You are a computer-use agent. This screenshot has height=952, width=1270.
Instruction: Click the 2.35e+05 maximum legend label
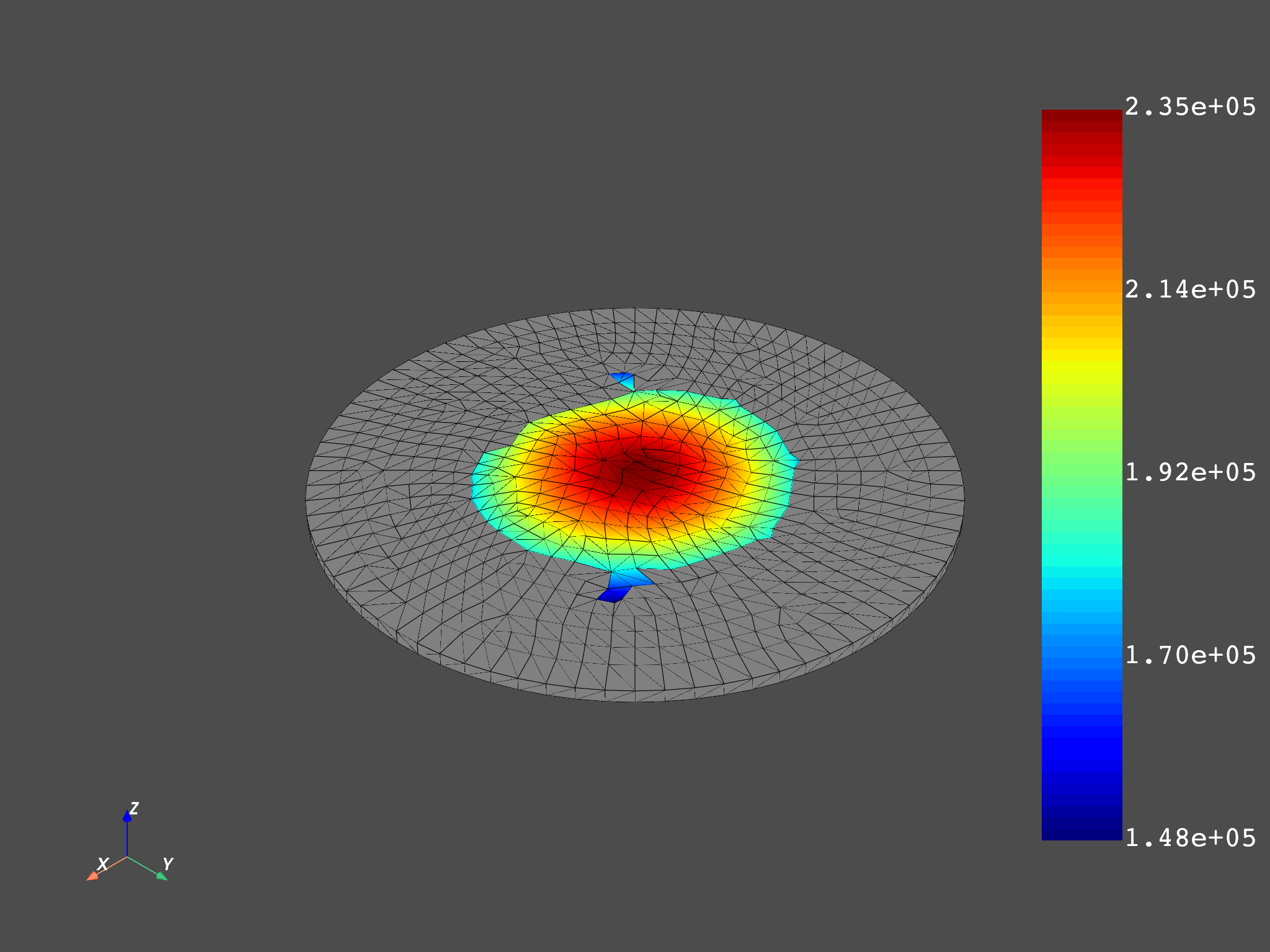click(1190, 107)
